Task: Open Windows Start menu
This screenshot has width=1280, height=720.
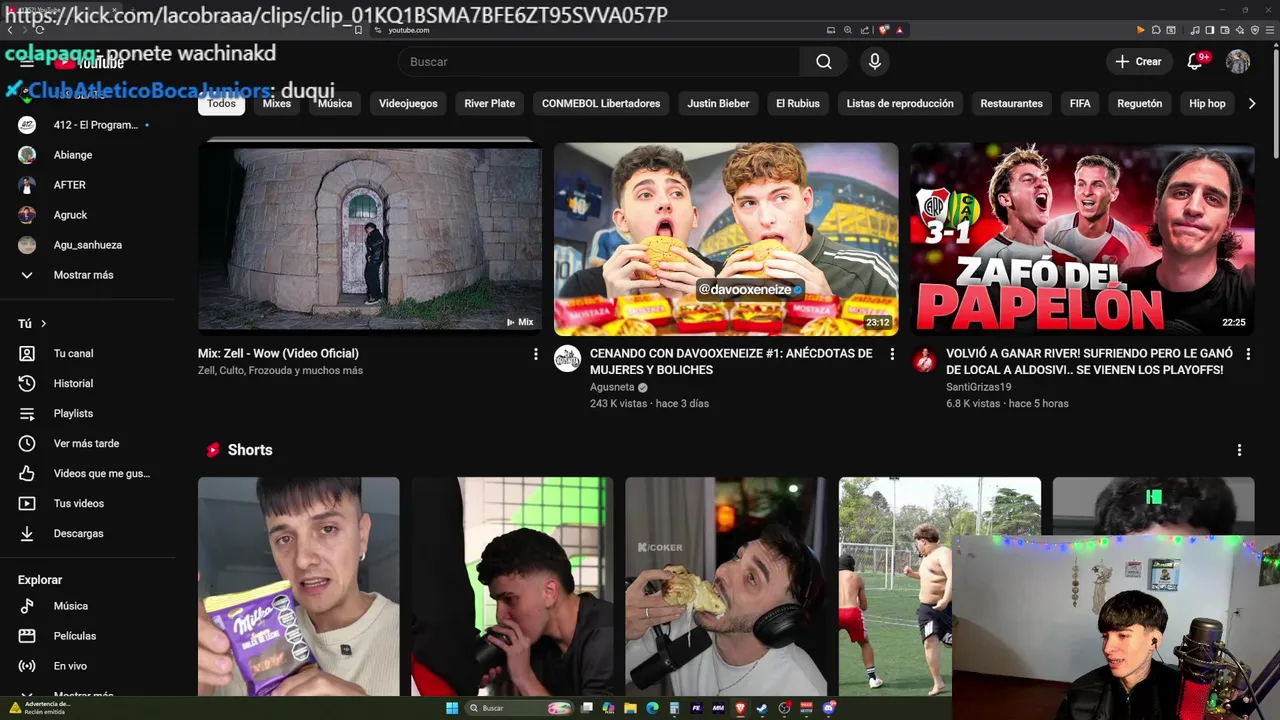Action: (x=452, y=708)
